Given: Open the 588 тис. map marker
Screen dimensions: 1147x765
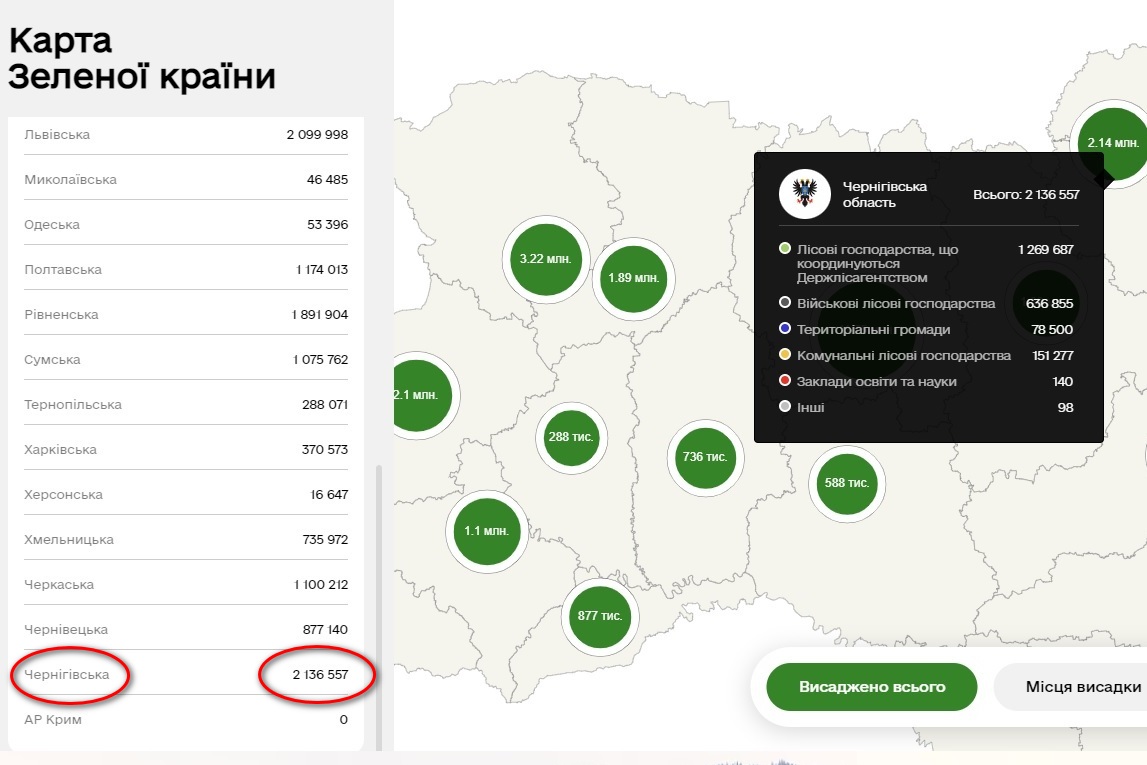Looking at the screenshot, I should (x=846, y=483).
